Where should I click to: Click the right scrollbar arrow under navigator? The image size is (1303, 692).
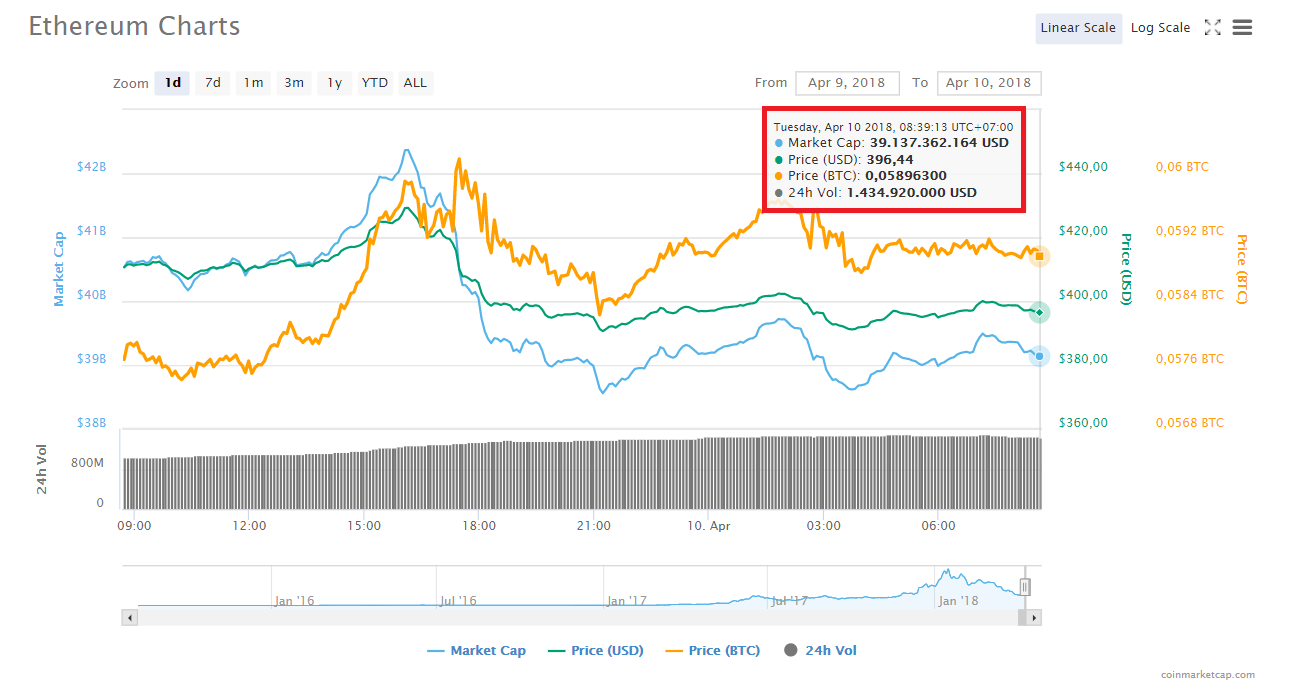tap(1034, 618)
